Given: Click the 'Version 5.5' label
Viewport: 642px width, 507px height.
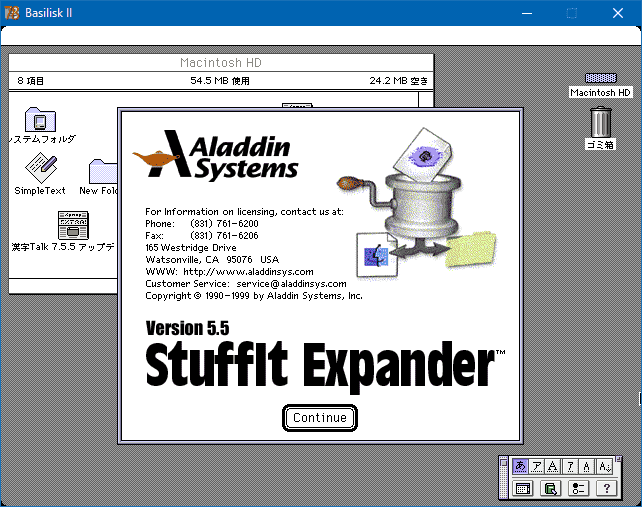Looking at the screenshot, I should click(188, 328).
